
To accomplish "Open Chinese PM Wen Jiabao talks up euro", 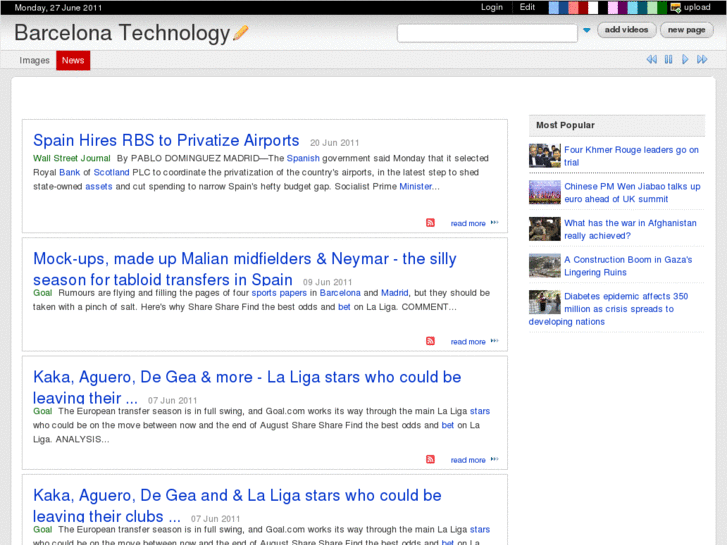I will (x=632, y=192).
